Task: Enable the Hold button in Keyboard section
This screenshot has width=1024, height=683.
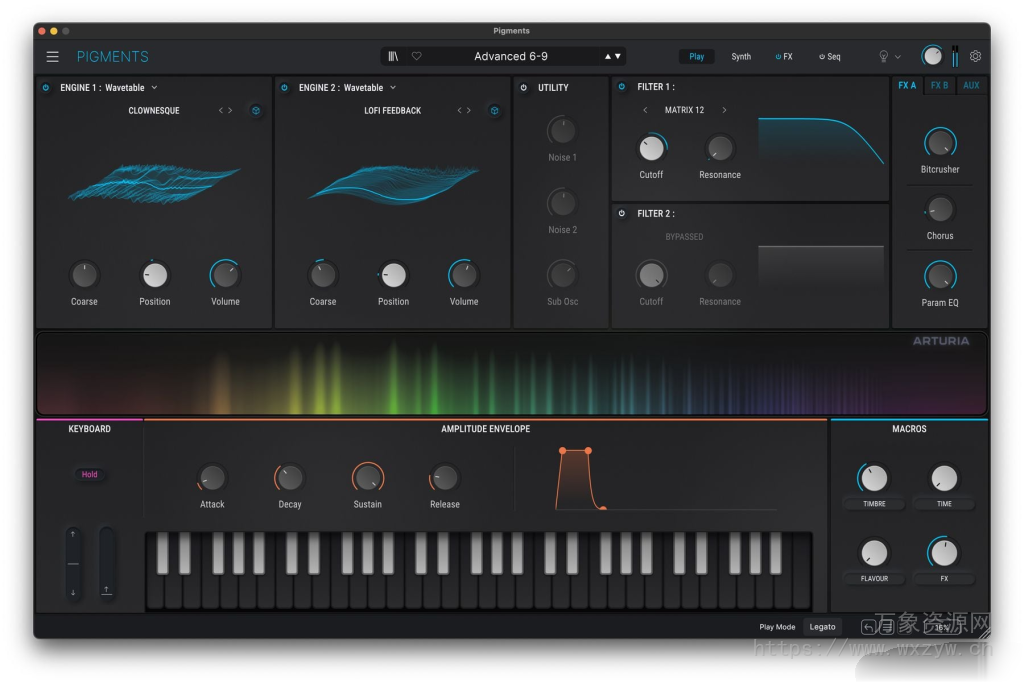Action: (x=90, y=475)
